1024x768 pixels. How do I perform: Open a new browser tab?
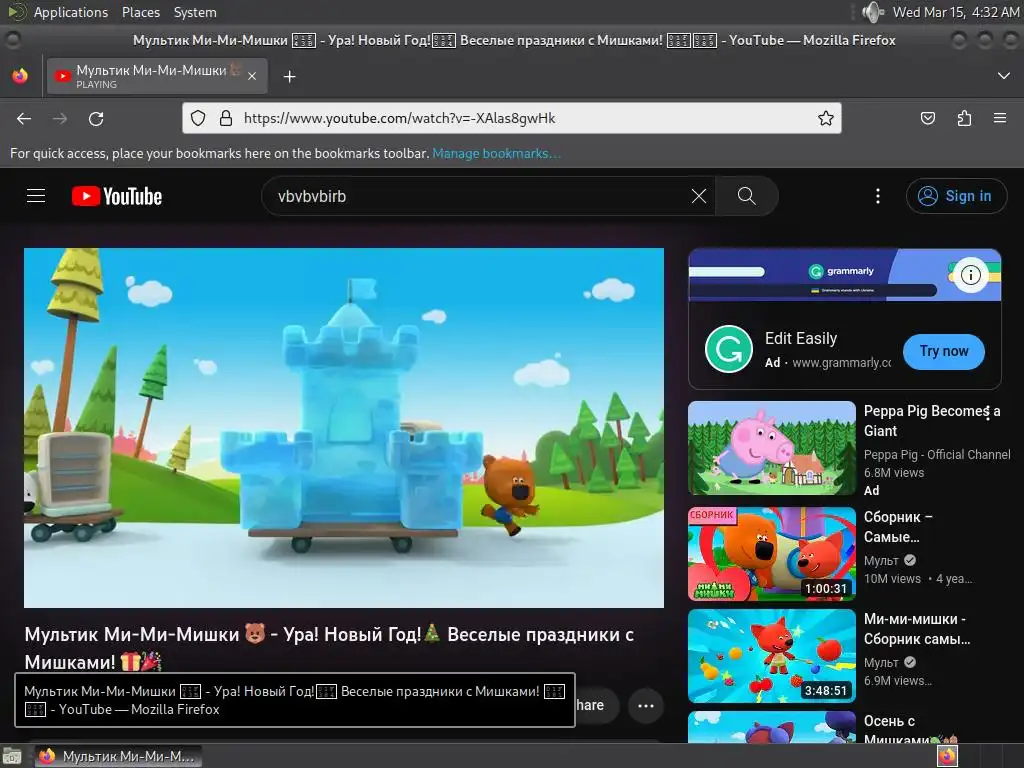coord(289,77)
